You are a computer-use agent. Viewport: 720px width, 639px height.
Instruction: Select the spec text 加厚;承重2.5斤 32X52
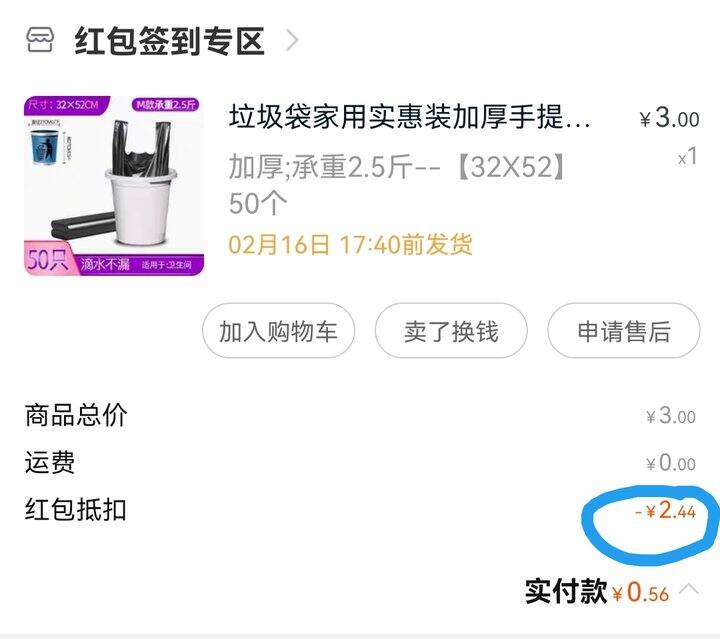[x=398, y=167]
